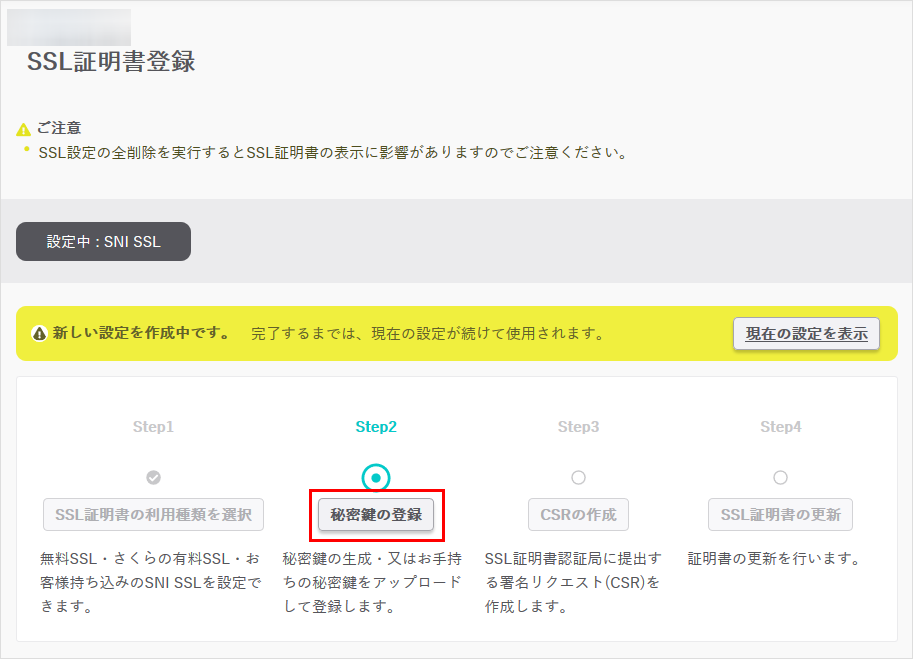Select the Step4 step label
The image size is (913, 659).
coord(781,425)
